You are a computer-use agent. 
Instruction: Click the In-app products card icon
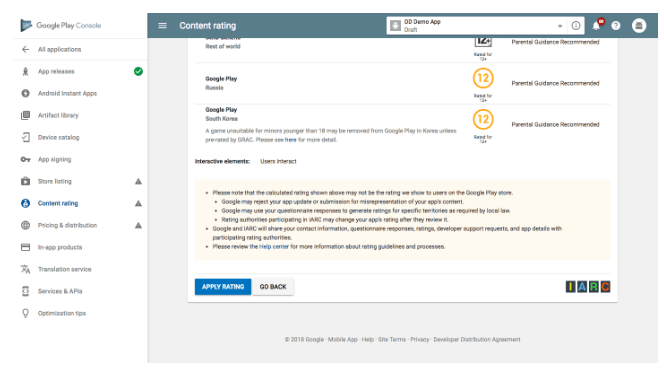(25, 247)
